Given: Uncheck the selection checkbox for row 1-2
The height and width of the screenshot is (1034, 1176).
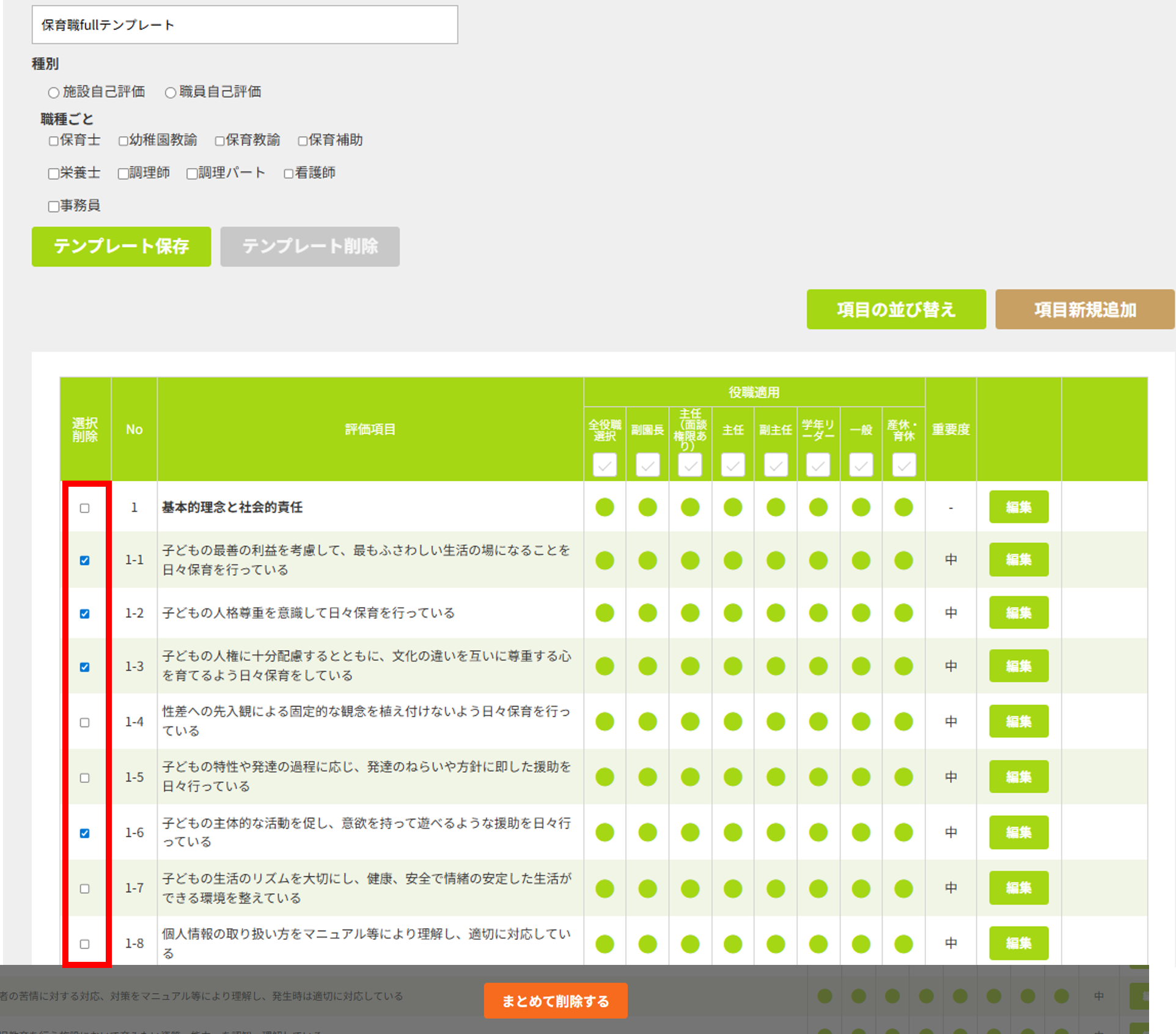Looking at the screenshot, I should tap(85, 613).
